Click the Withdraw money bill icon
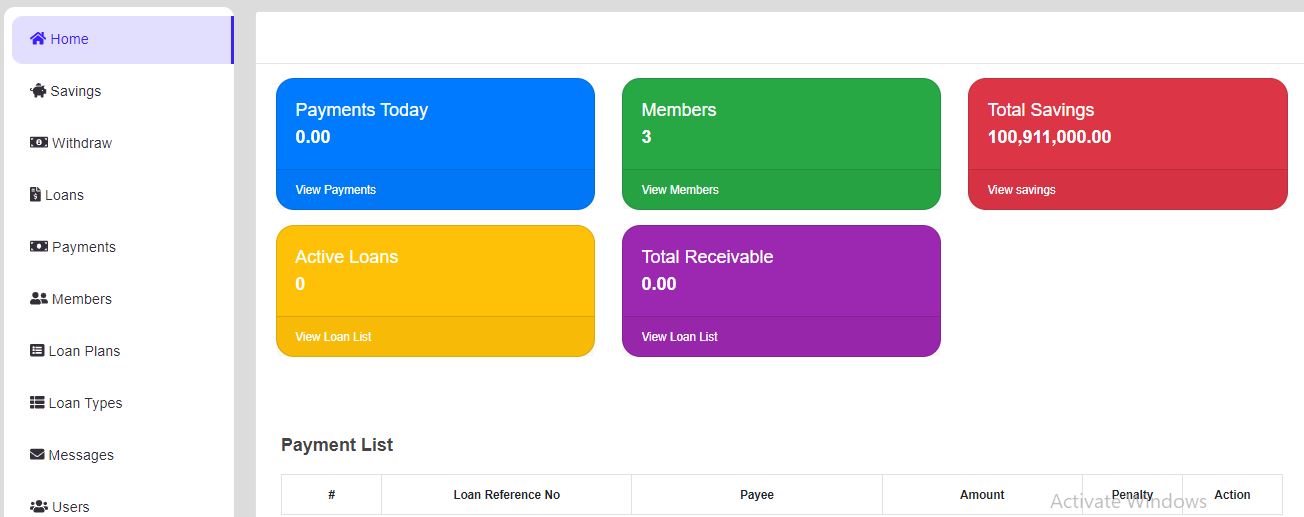 pyautogui.click(x=39, y=143)
